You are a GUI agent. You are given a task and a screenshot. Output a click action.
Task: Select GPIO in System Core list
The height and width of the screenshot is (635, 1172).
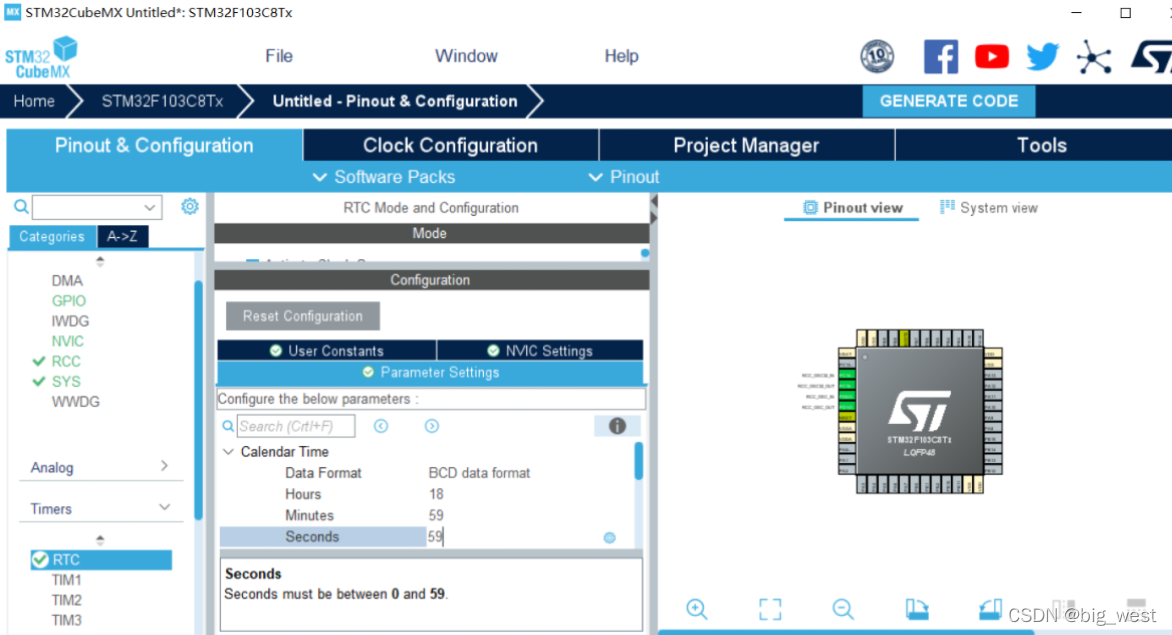[69, 300]
